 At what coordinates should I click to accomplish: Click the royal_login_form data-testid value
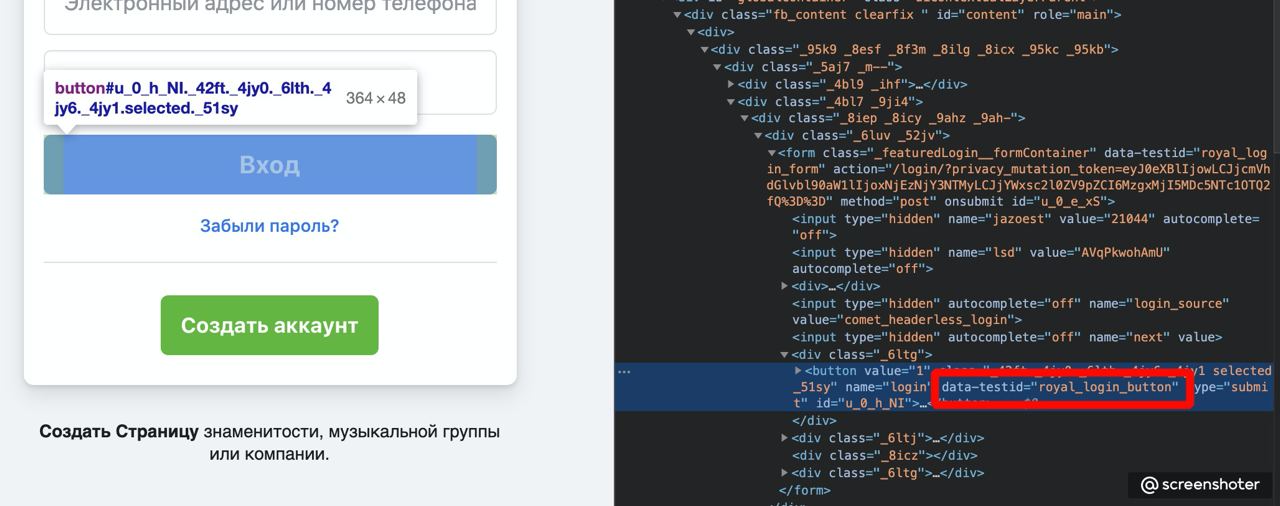click(x=1018, y=161)
